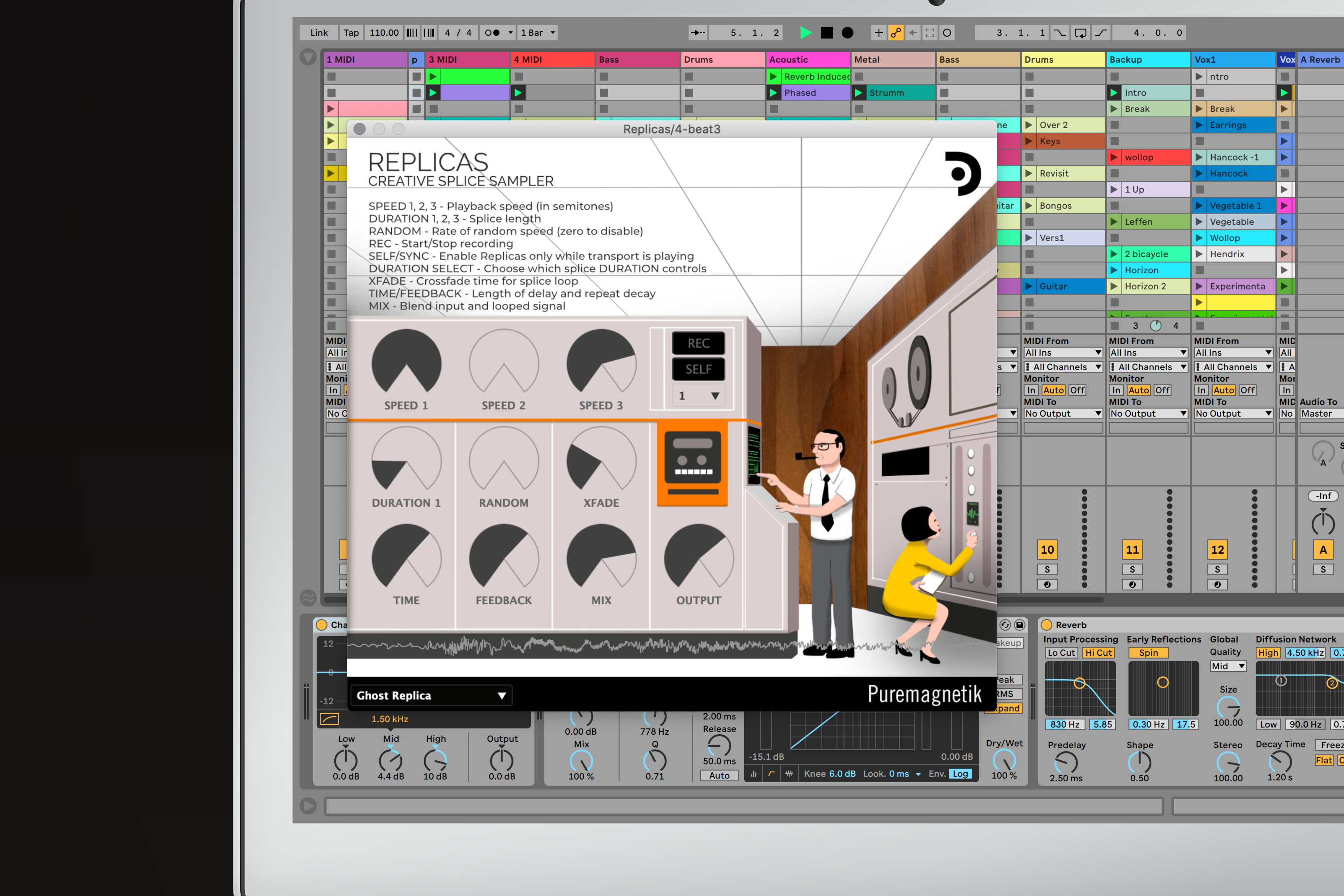Image resolution: width=1344 pixels, height=896 pixels.
Task: Open the Mid Global Quality menu on Reverb
Action: [x=1228, y=666]
